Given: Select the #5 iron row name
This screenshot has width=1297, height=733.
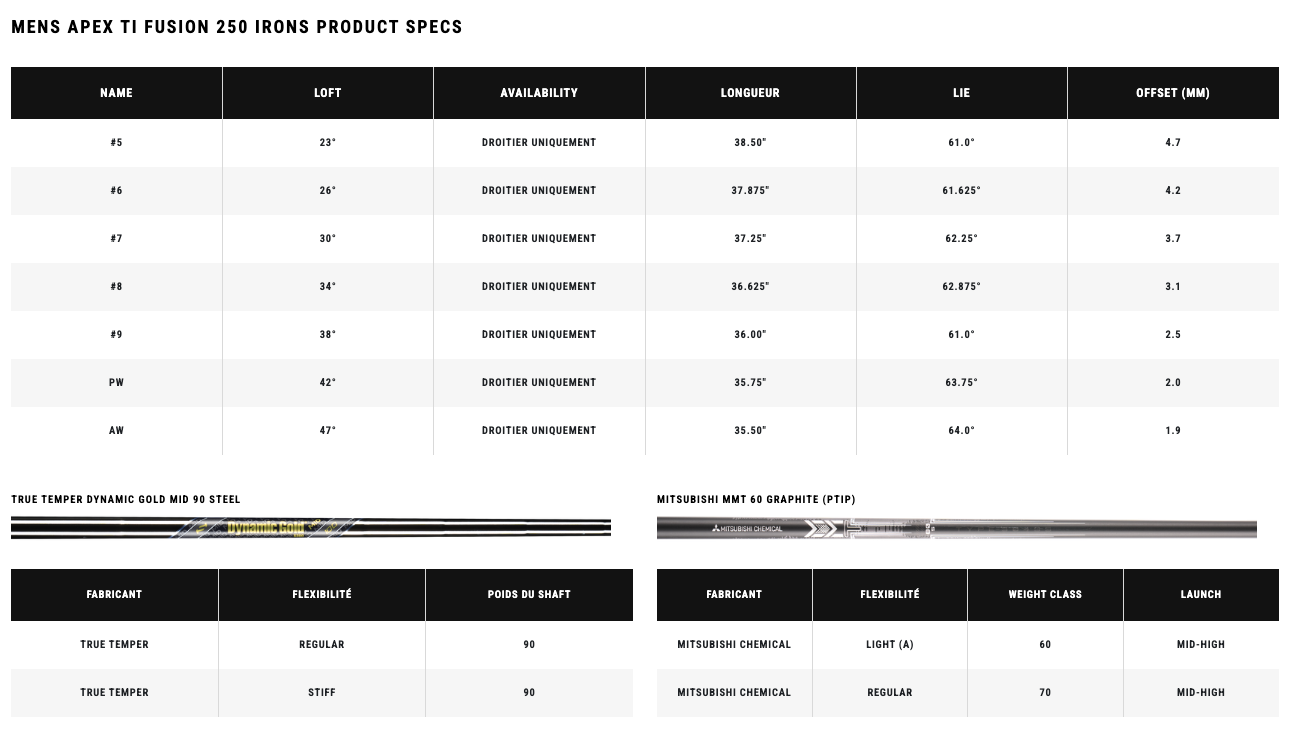Looking at the screenshot, I should [x=116, y=143].
